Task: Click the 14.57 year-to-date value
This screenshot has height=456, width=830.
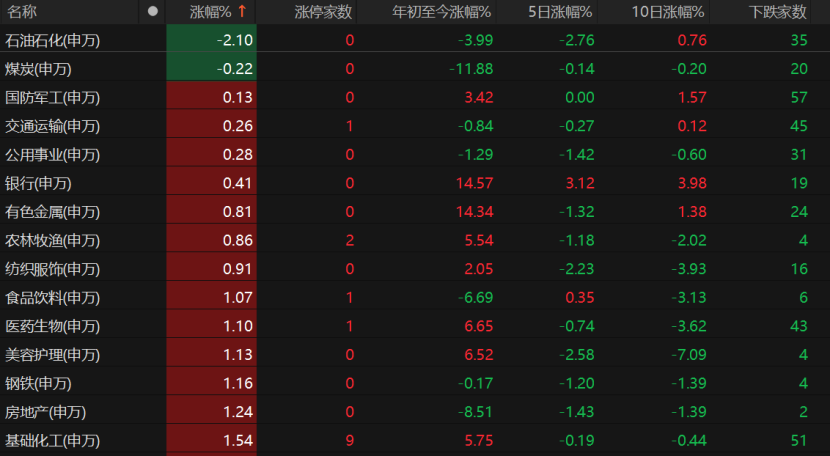Action: (474, 183)
